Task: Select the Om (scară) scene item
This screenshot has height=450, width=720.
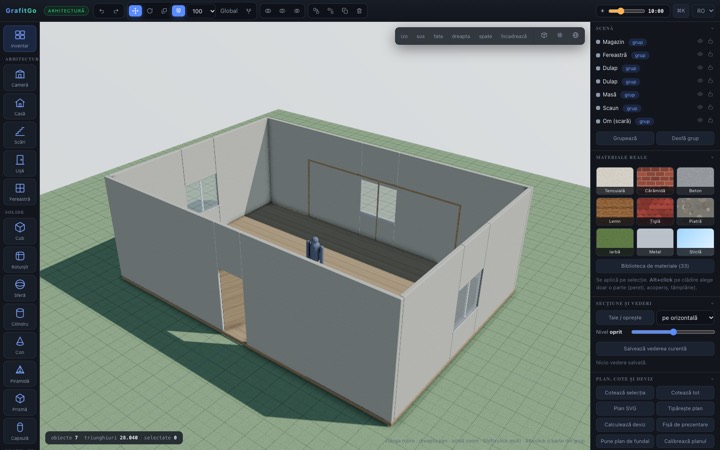Action: click(x=655, y=121)
